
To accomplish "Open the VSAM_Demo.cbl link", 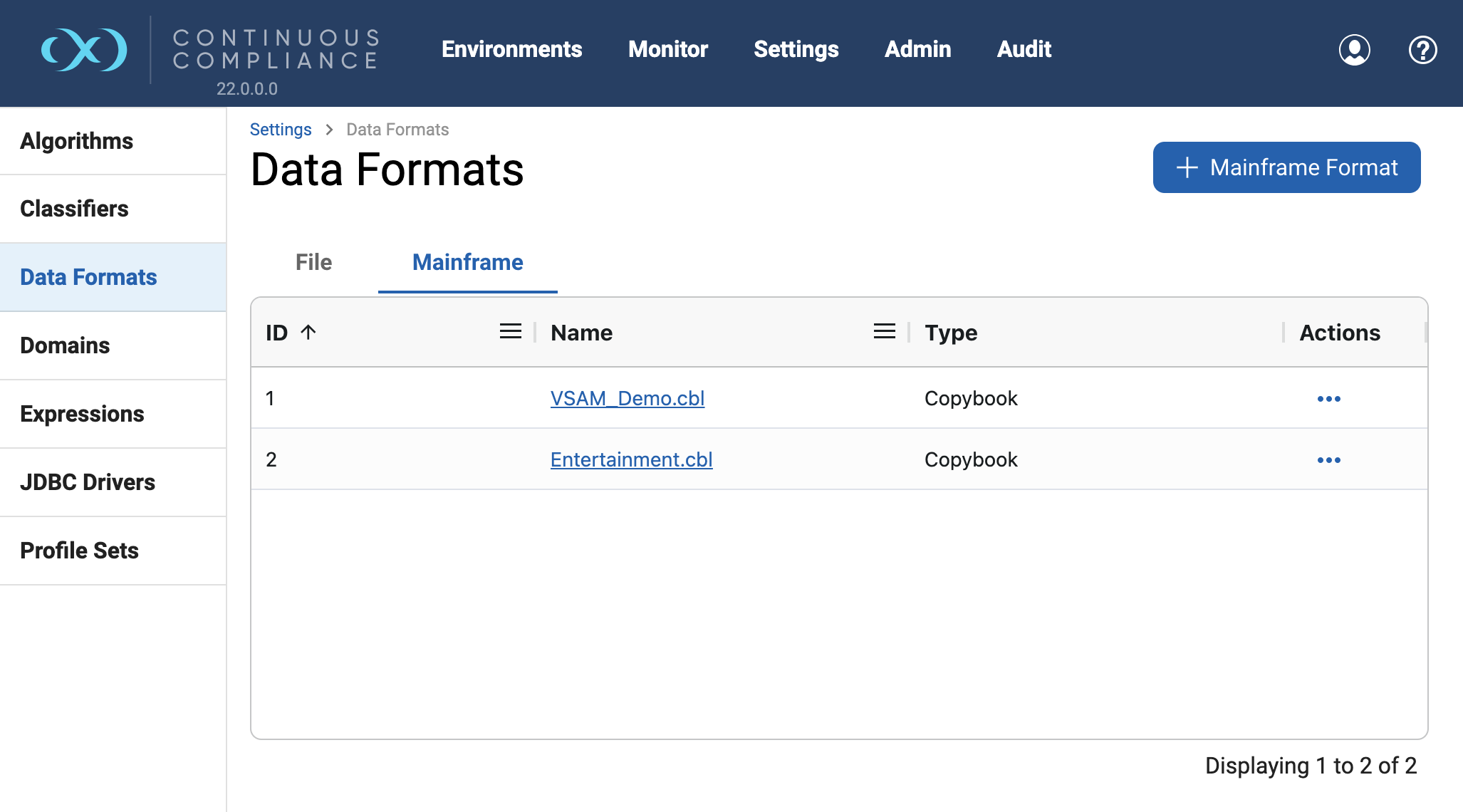I will [627, 399].
